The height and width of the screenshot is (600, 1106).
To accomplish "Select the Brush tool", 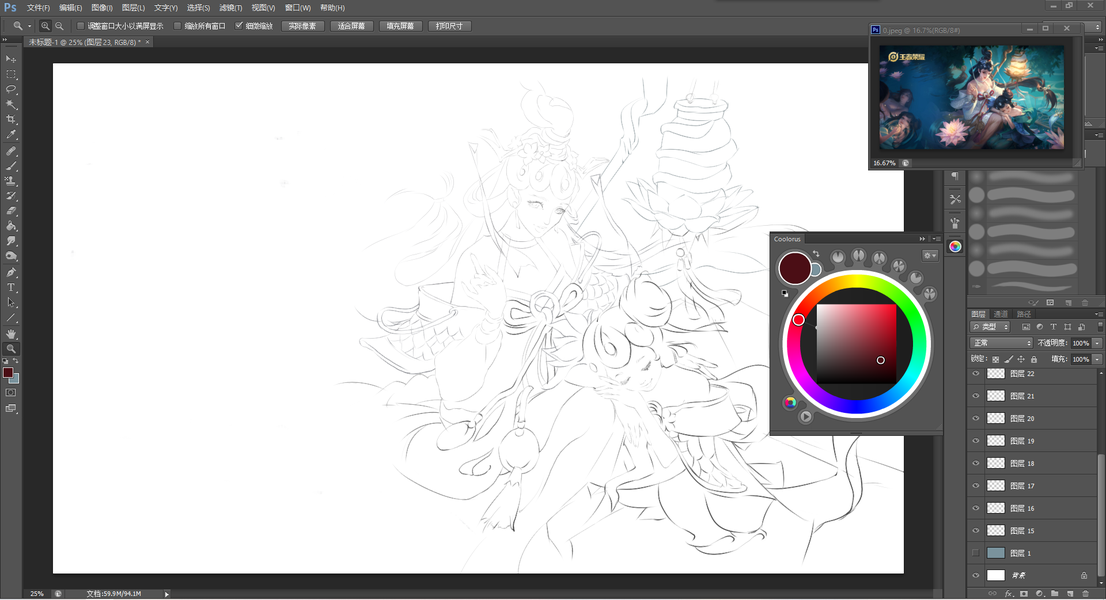I will (x=11, y=166).
